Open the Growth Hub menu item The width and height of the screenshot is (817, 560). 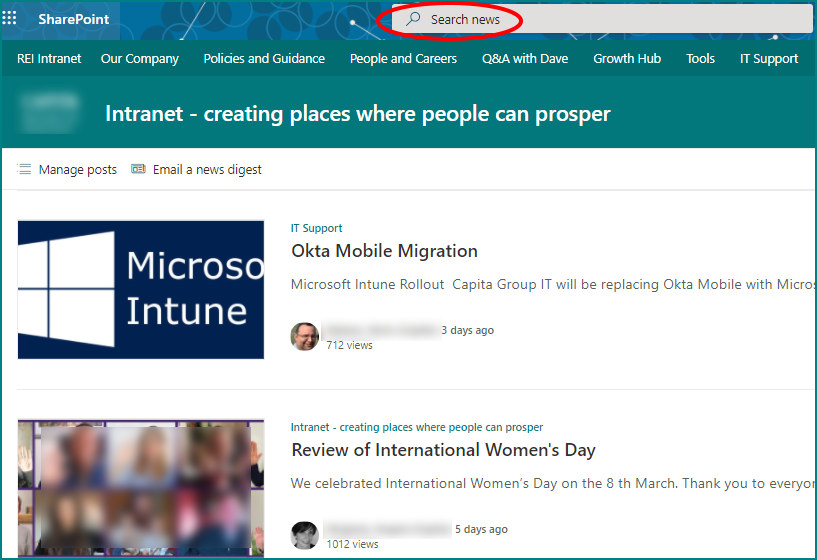pyautogui.click(x=627, y=59)
